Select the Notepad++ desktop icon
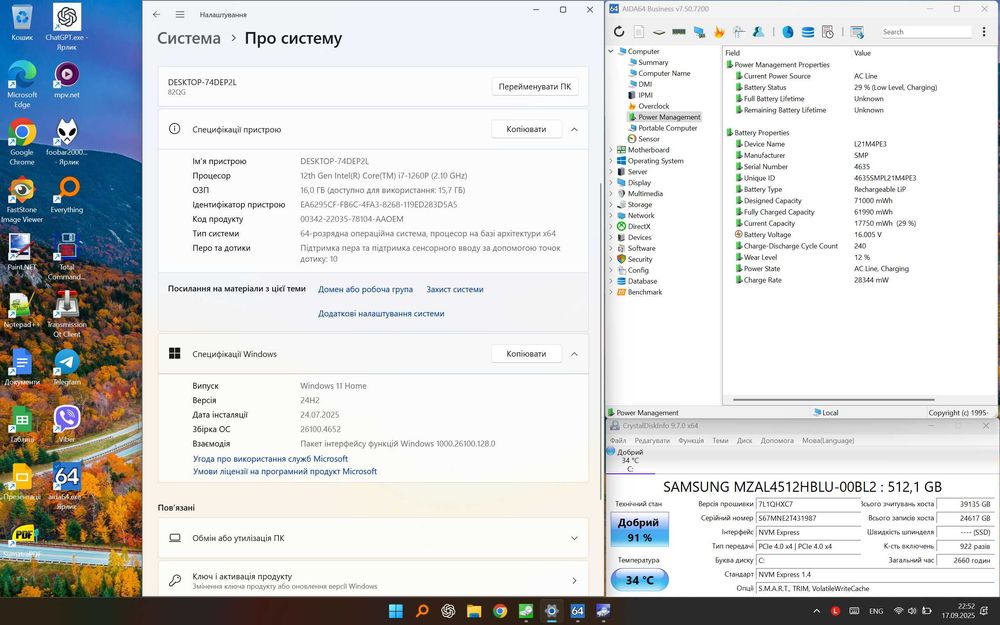This screenshot has width=1000, height=625. point(22,309)
